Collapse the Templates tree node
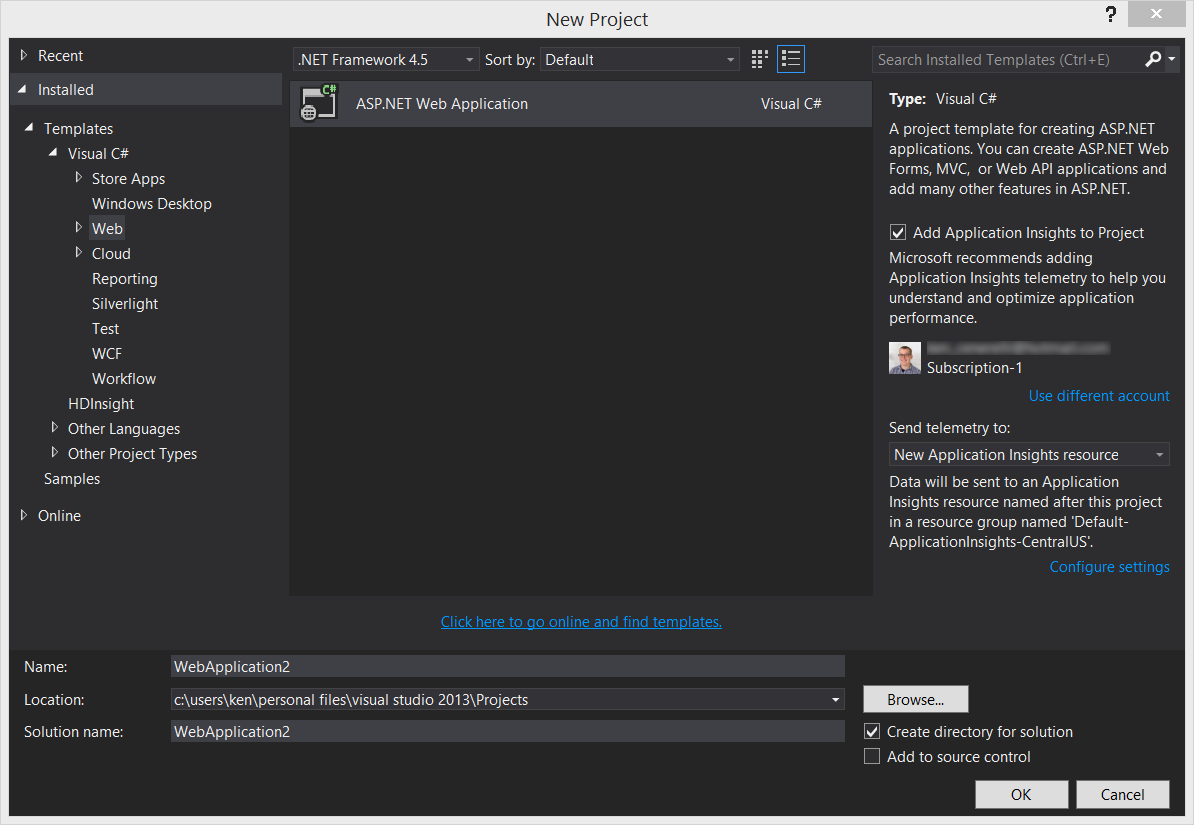 pos(29,127)
